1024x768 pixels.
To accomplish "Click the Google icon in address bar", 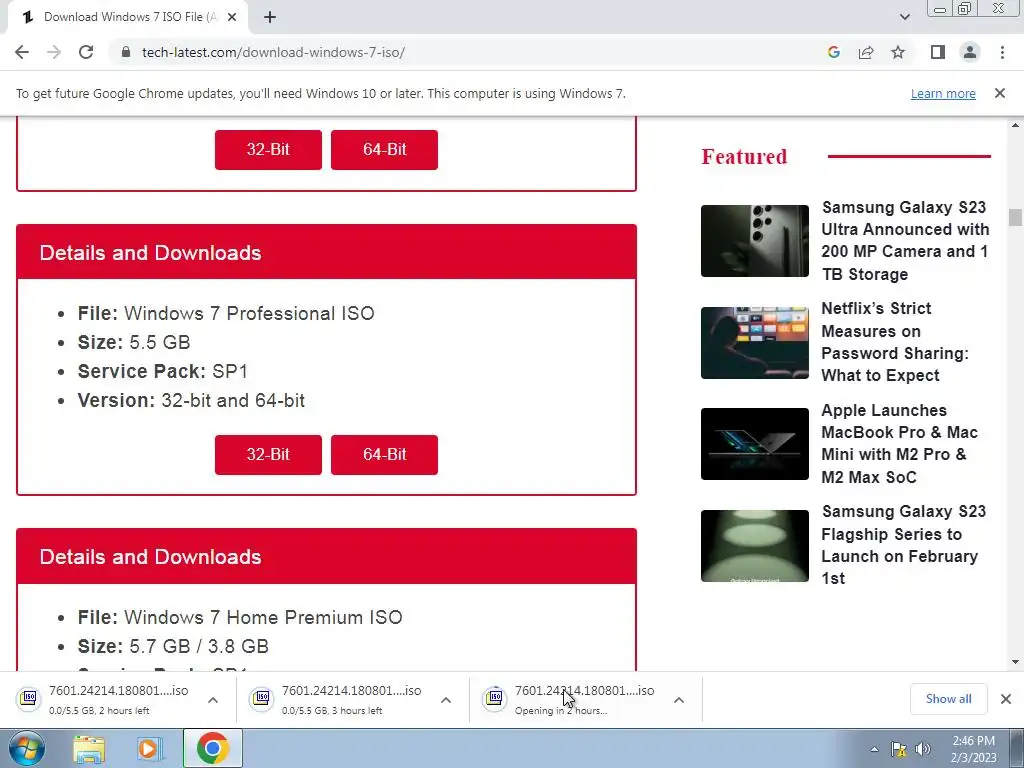I will pos(833,52).
